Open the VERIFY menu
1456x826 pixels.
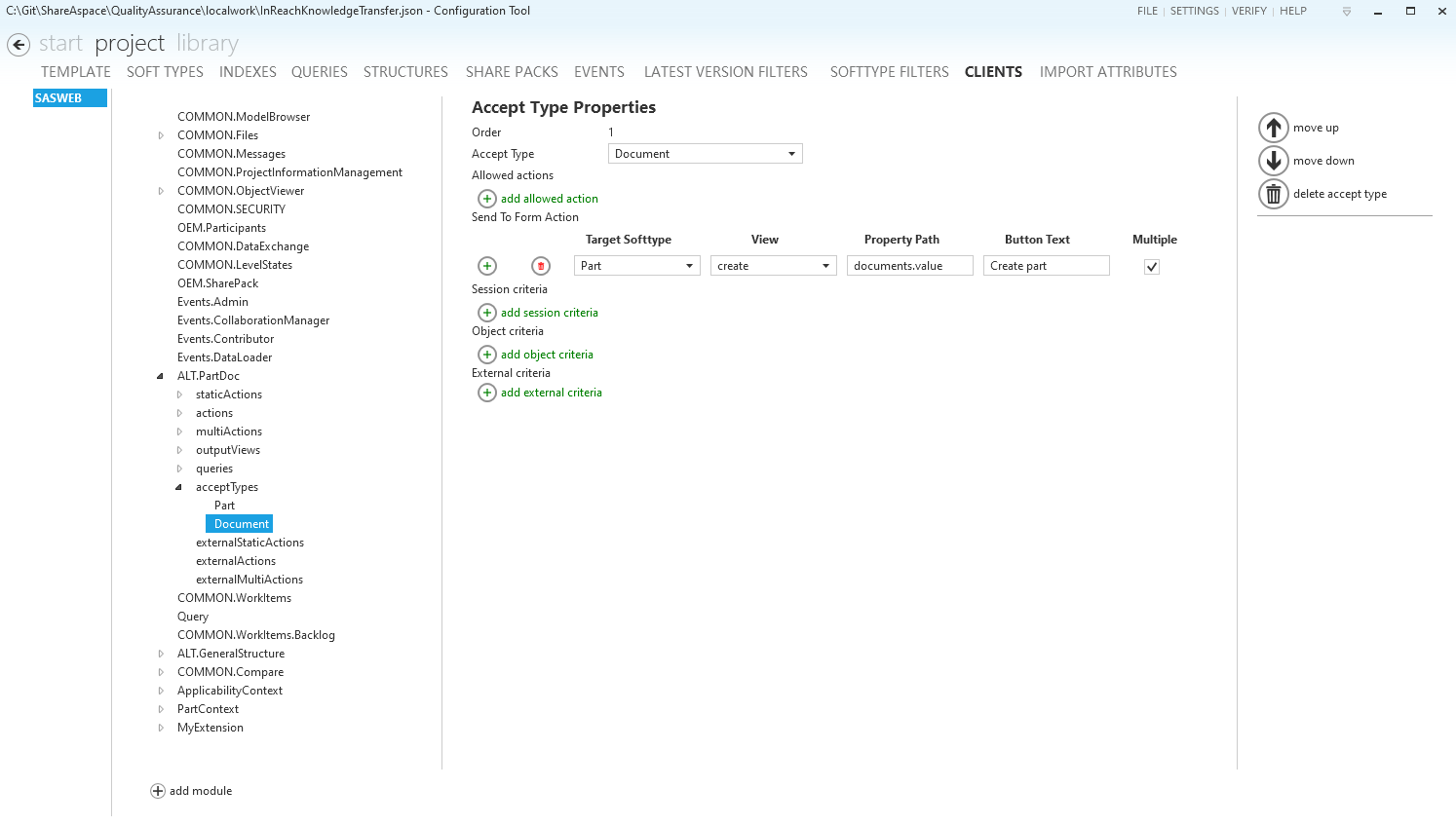pos(1248,11)
